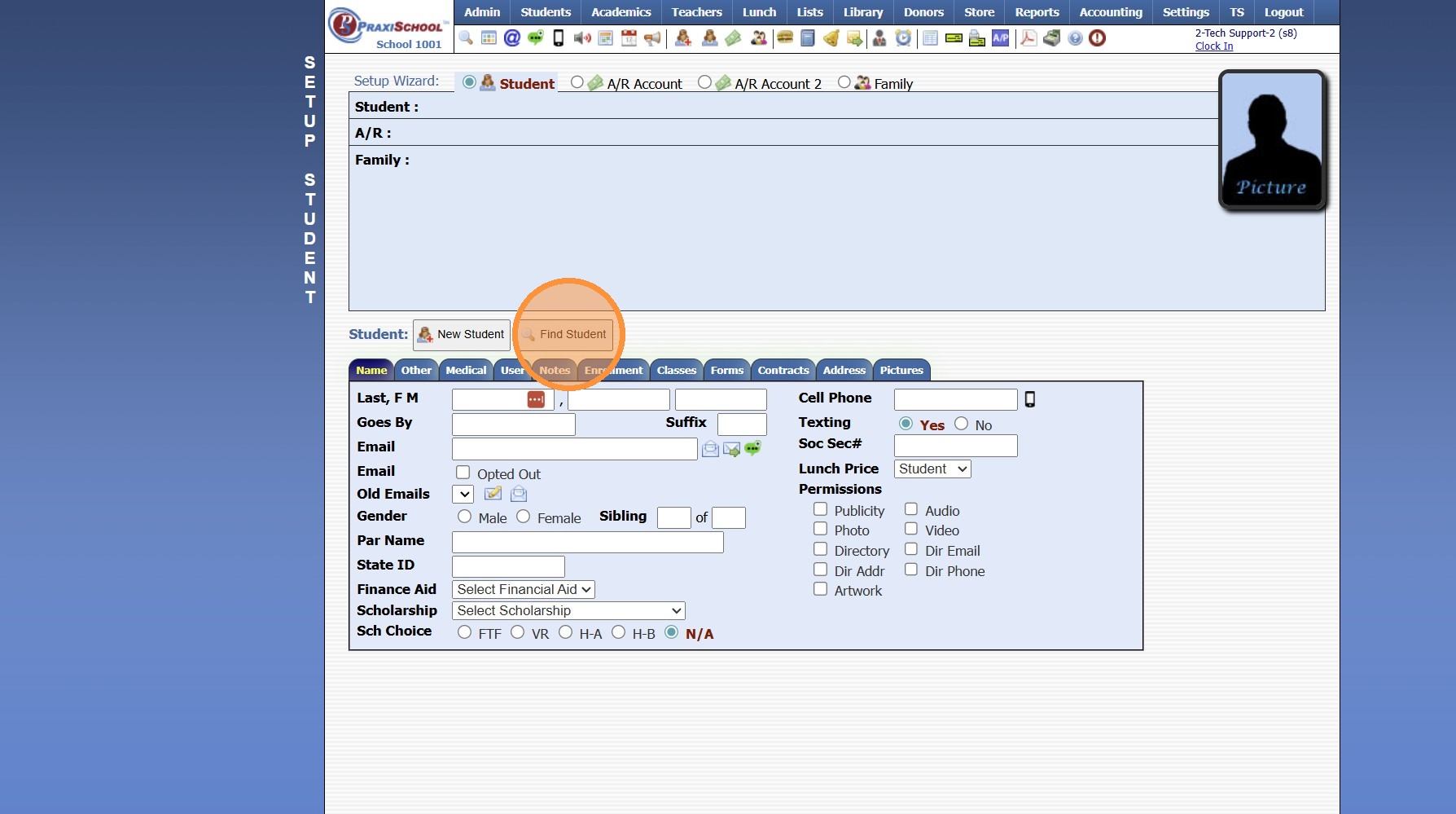Open the Select Scholarship dropdown
Screen dimensions: 1456x814
[x=568, y=611]
